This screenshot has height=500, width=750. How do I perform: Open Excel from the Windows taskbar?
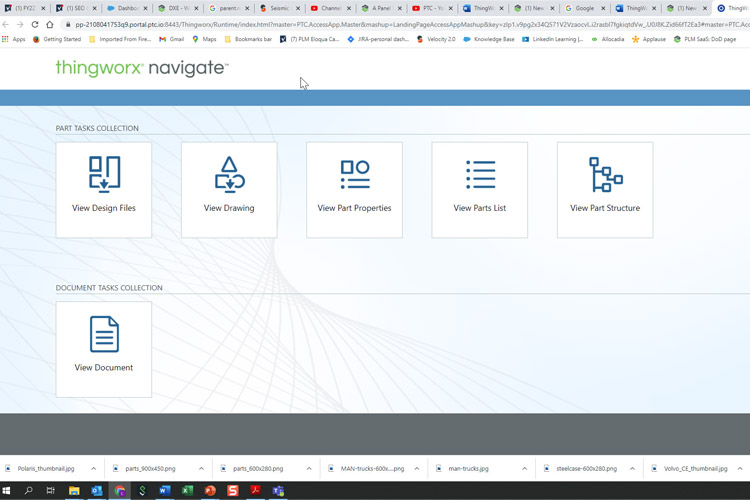[187, 491]
